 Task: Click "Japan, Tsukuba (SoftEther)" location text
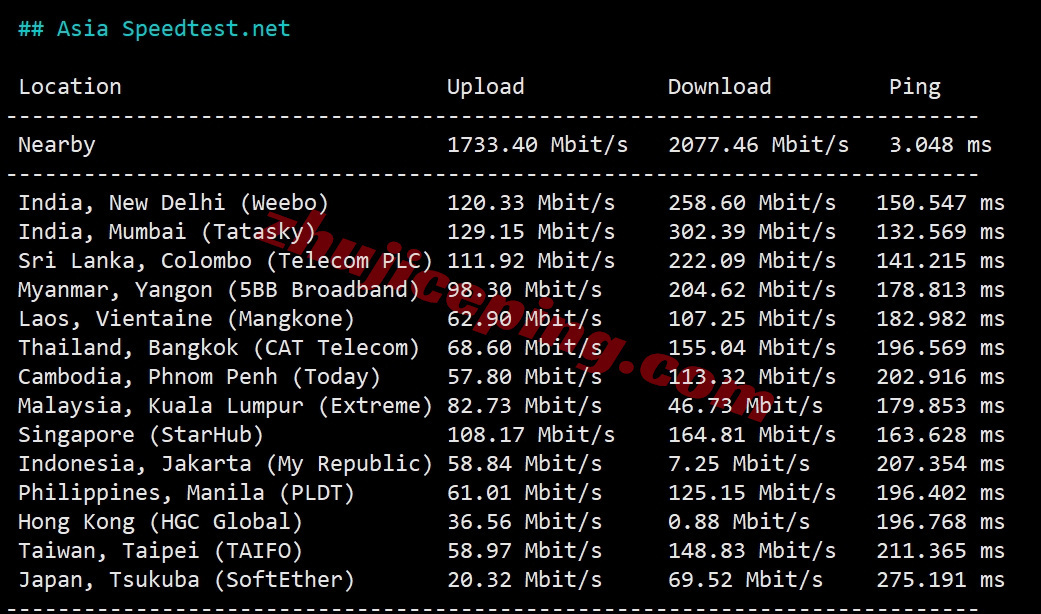pyautogui.click(x=187, y=580)
